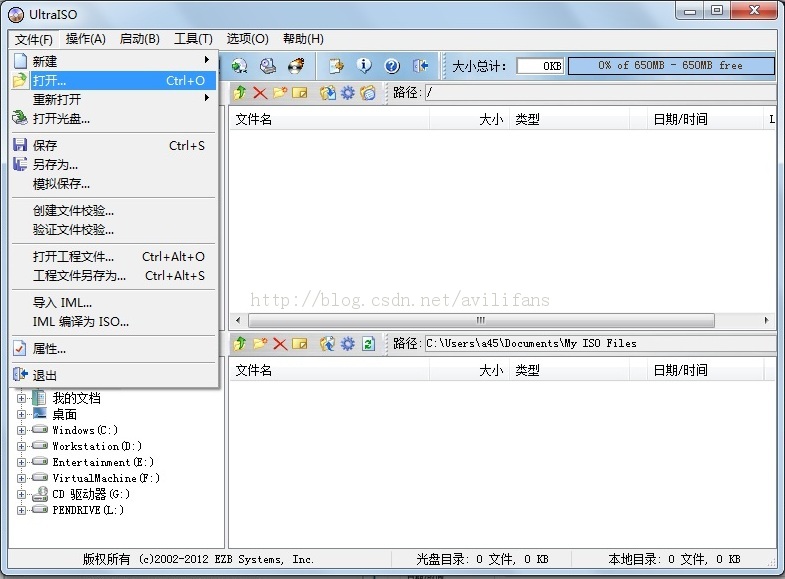Open the 重新打开 submenu

[114, 100]
